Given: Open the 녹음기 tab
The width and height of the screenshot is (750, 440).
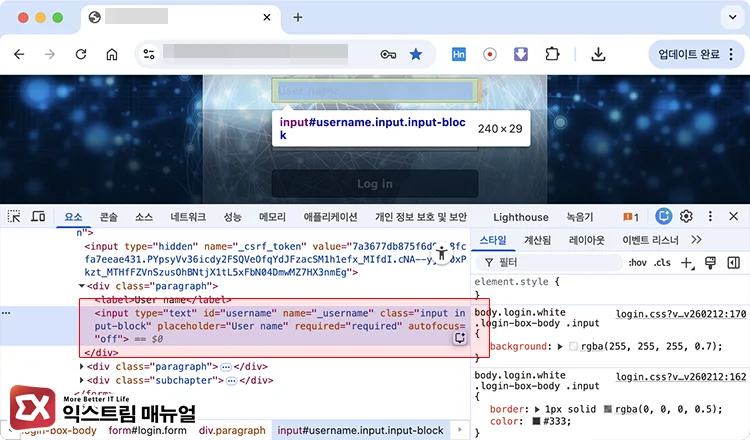Looking at the screenshot, I should 580,217.
